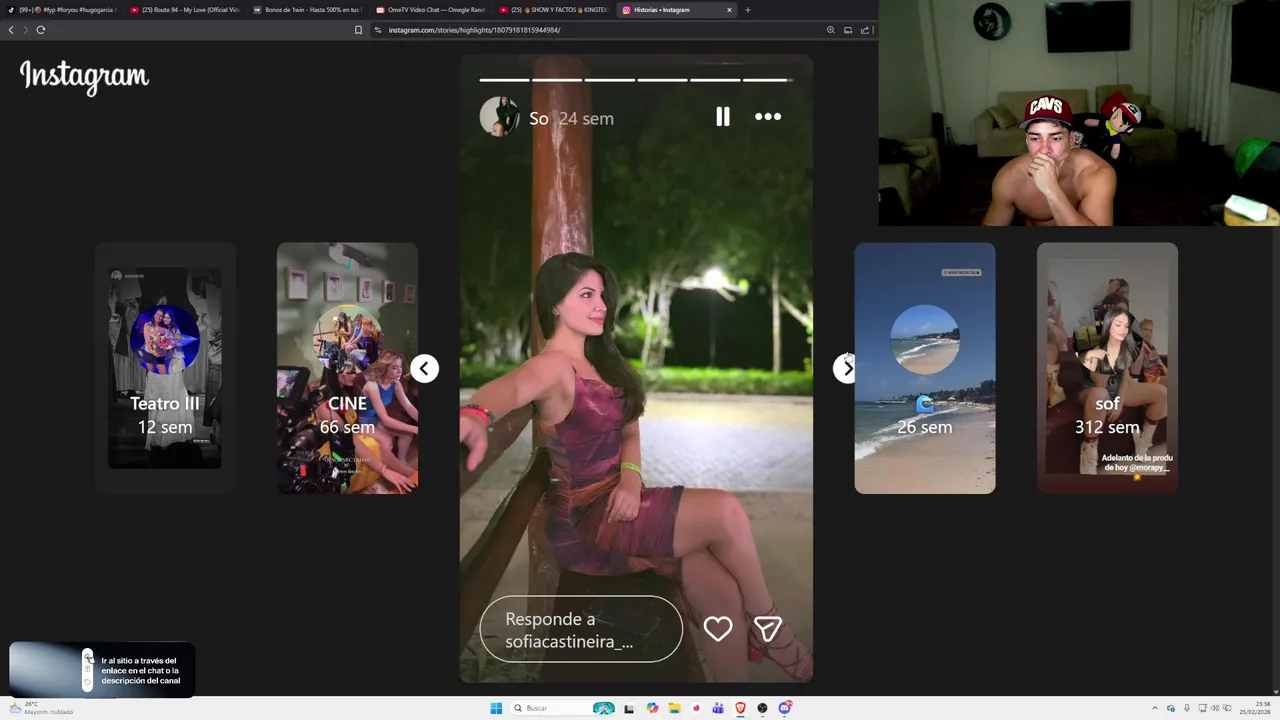Open the volume icon in the system tray

pos(1215,708)
